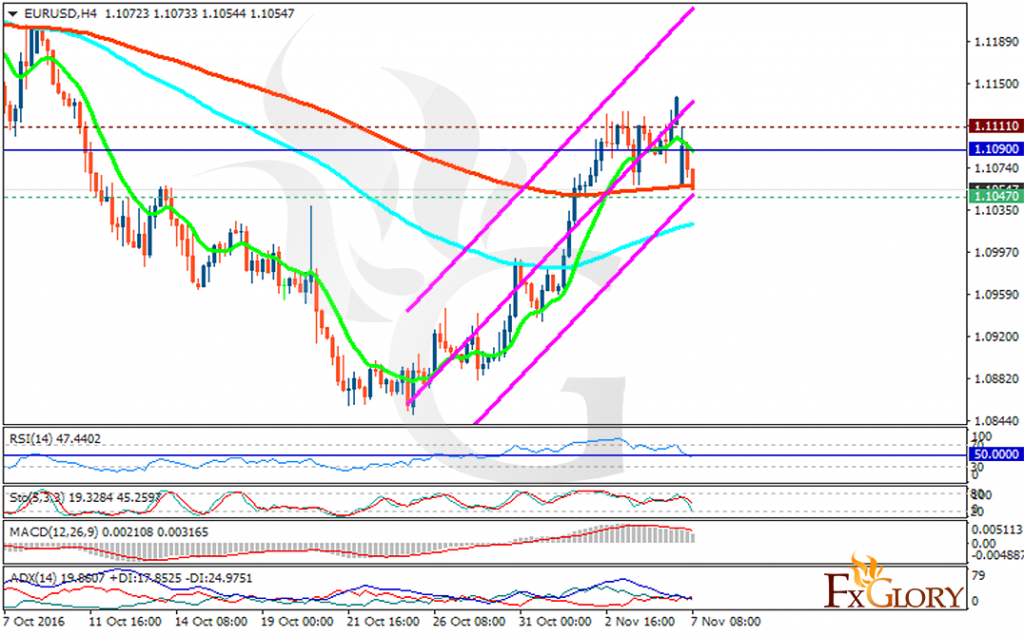The height and width of the screenshot is (636, 1024).
Task: Select the blue 1.10900 price label
Action: [x=995, y=149]
